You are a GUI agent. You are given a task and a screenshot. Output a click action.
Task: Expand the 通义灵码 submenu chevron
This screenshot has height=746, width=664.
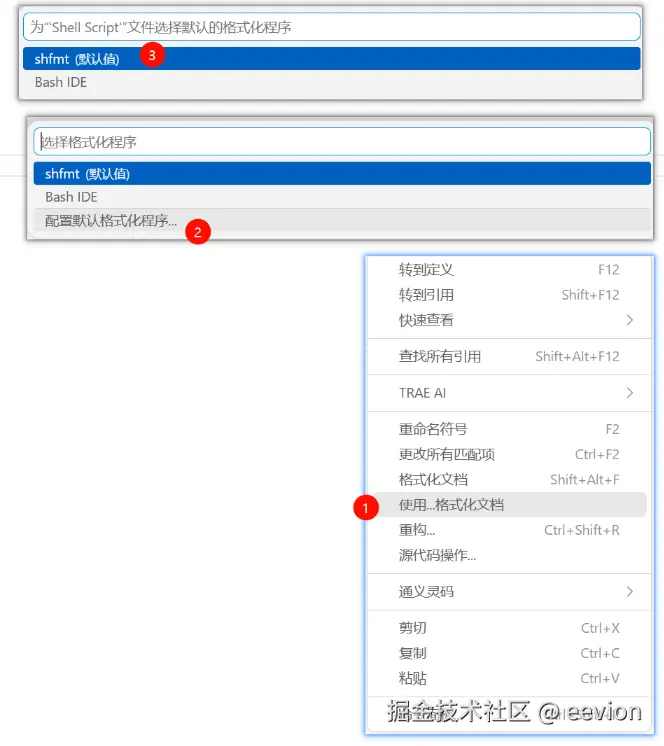coord(630,592)
